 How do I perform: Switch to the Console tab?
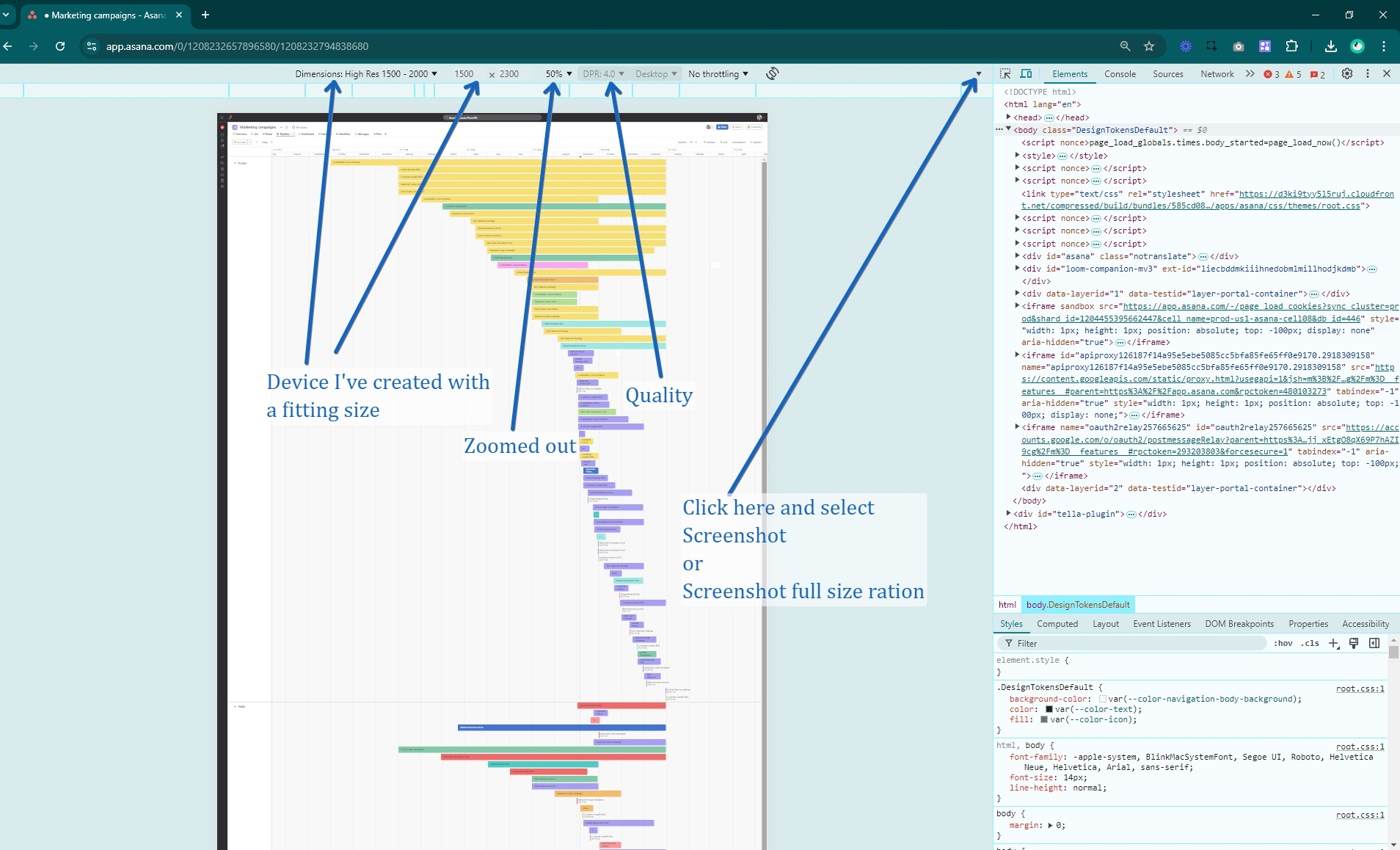click(1120, 73)
